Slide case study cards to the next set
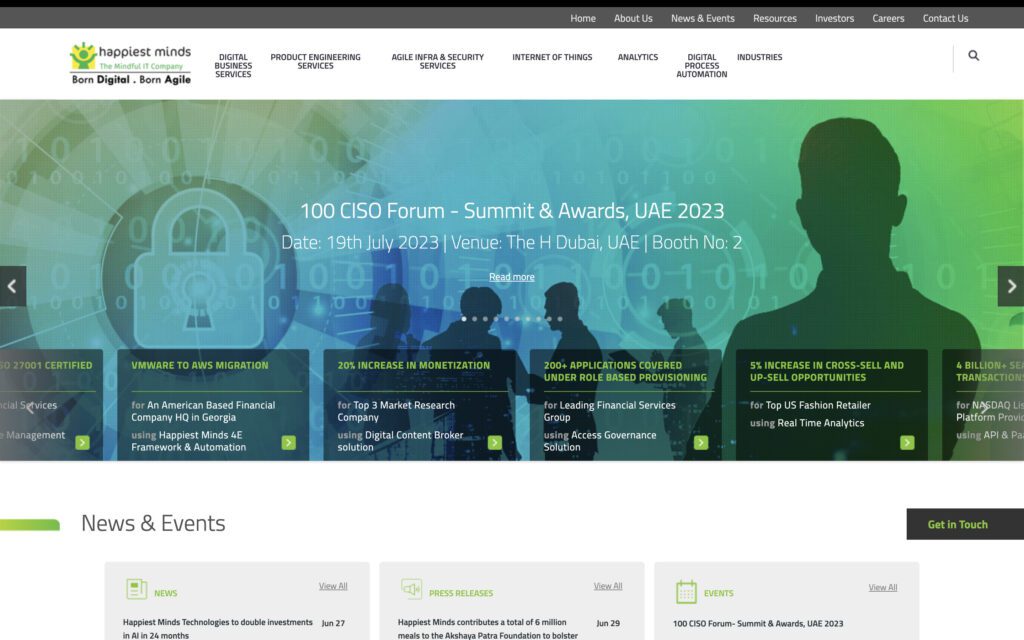 [x=984, y=408]
